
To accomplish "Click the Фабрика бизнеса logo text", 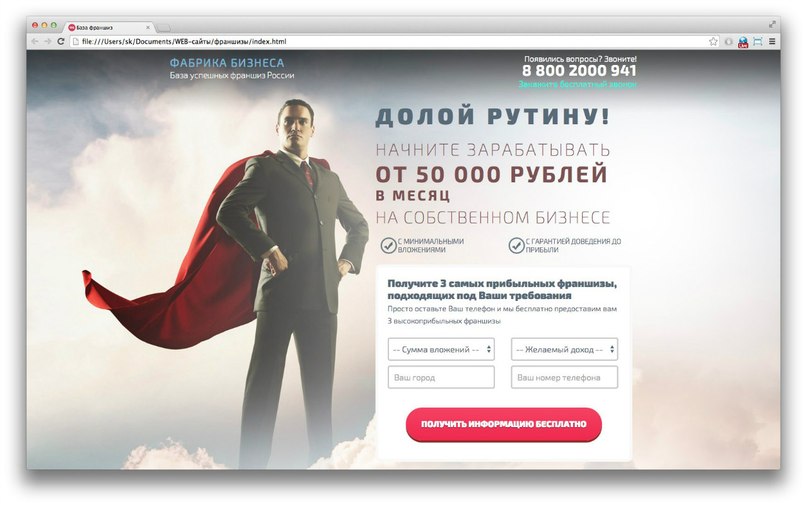I will (227, 63).
